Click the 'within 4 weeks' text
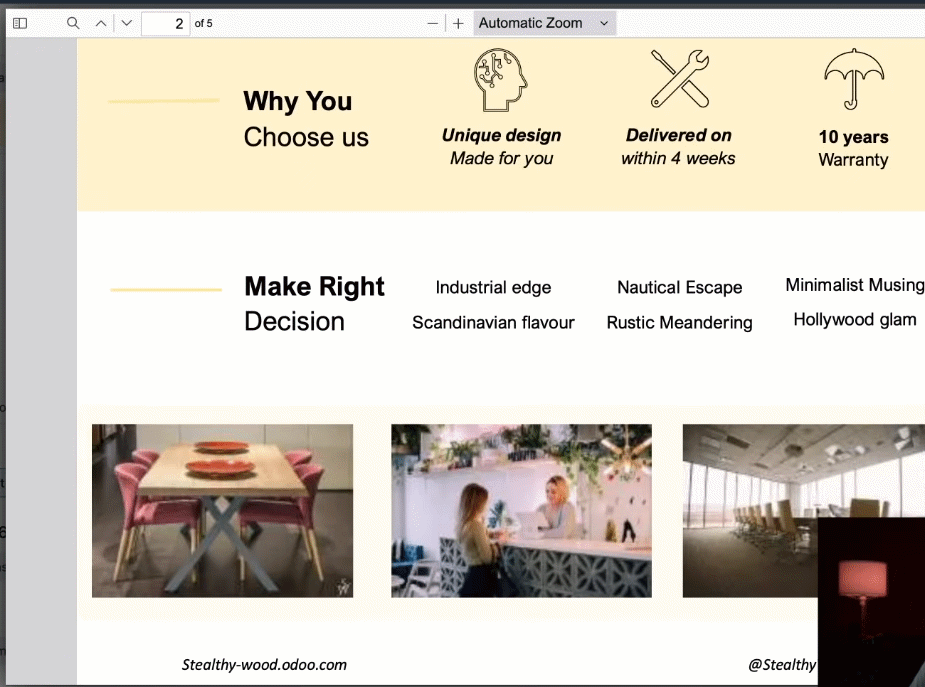The image size is (925, 687). [678, 158]
